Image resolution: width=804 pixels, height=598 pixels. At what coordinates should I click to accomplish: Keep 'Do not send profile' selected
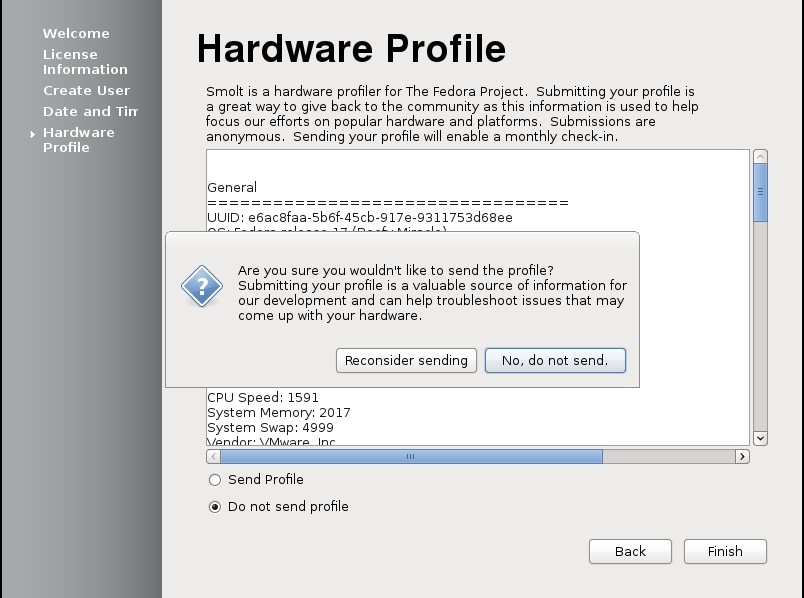(x=214, y=506)
